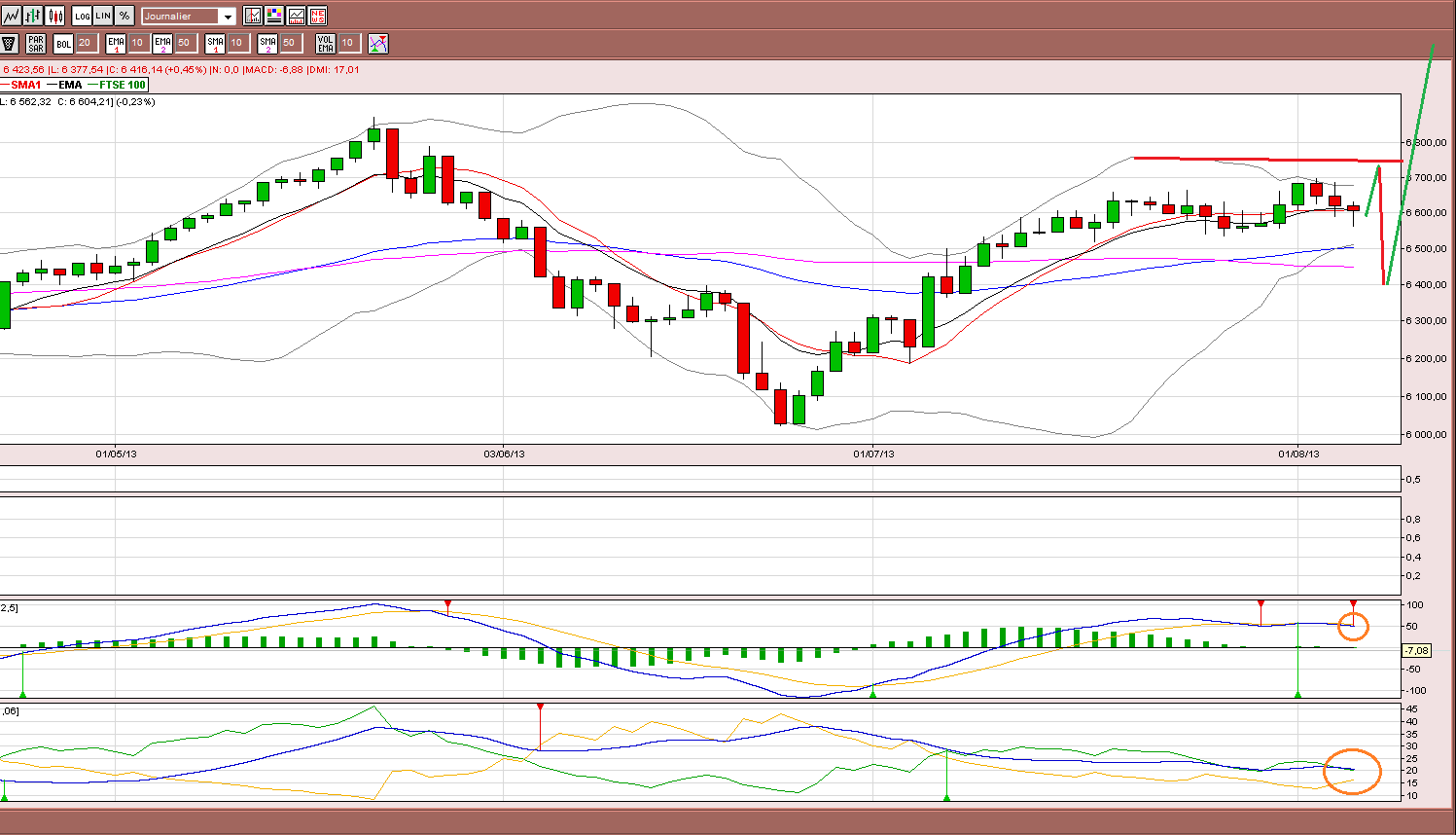This screenshot has height=835, width=1456.
Task: Open the color palette settings icon
Action: 274,16
